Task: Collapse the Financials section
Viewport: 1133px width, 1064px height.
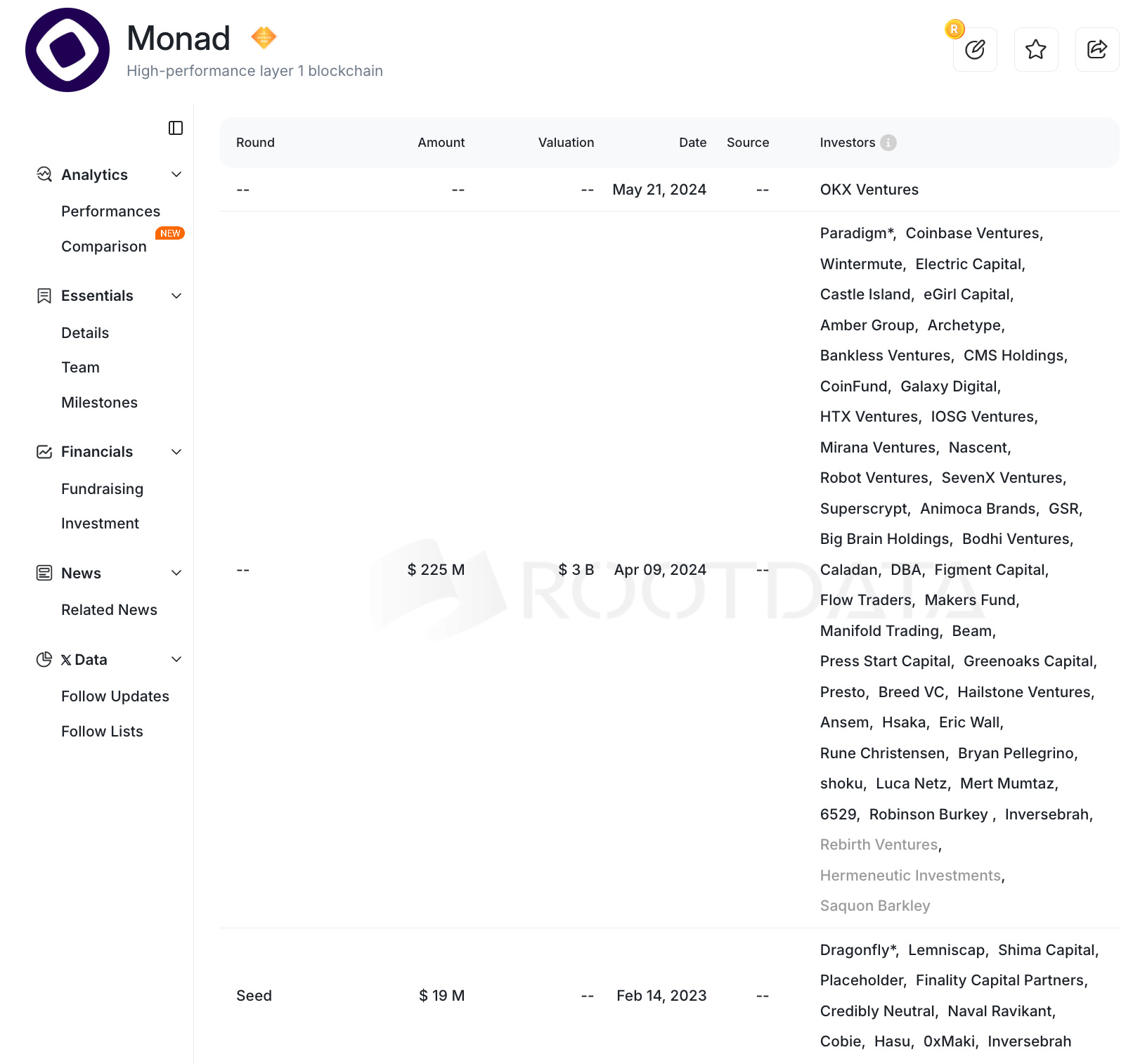Action: click(x=176, y=452)
